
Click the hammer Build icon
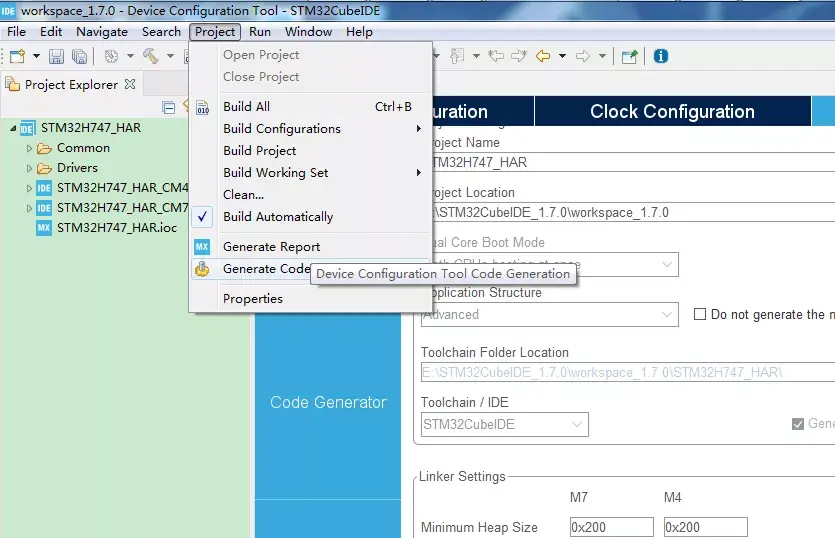[x=151, y=55]
